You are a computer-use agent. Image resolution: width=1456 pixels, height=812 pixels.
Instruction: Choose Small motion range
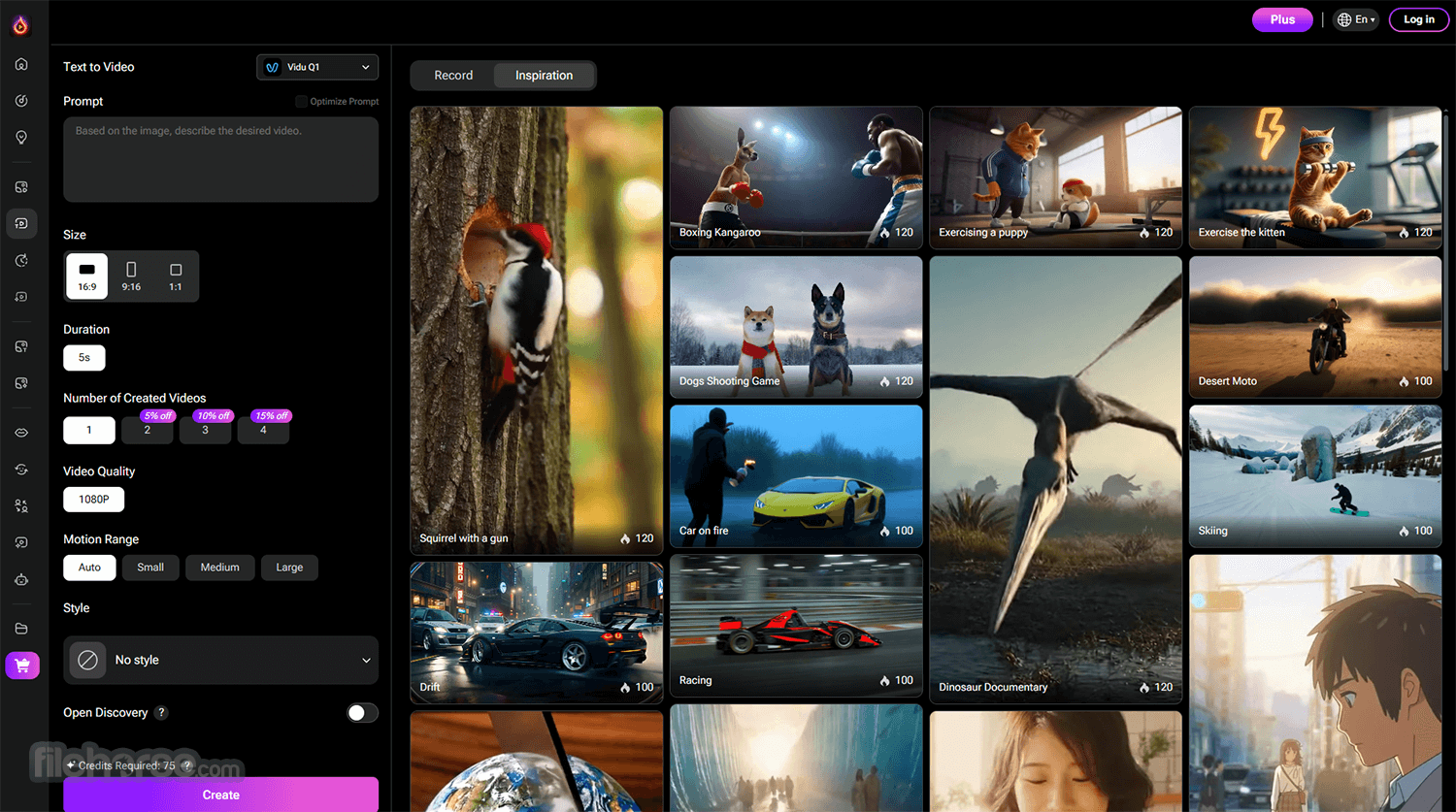[x=150, y=568]
